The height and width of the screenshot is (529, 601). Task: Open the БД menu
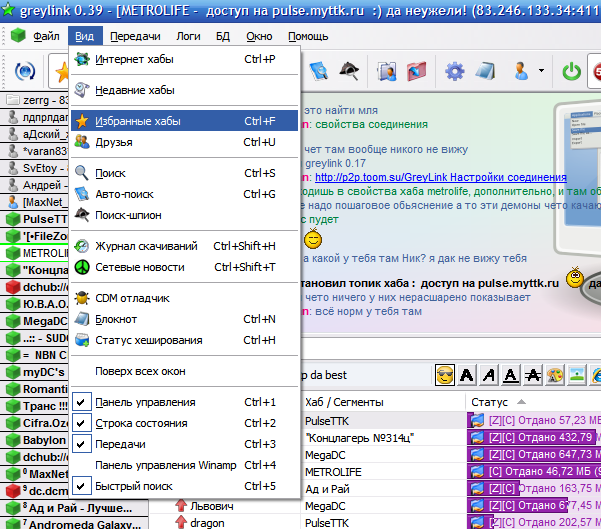(x=223, y=36)
